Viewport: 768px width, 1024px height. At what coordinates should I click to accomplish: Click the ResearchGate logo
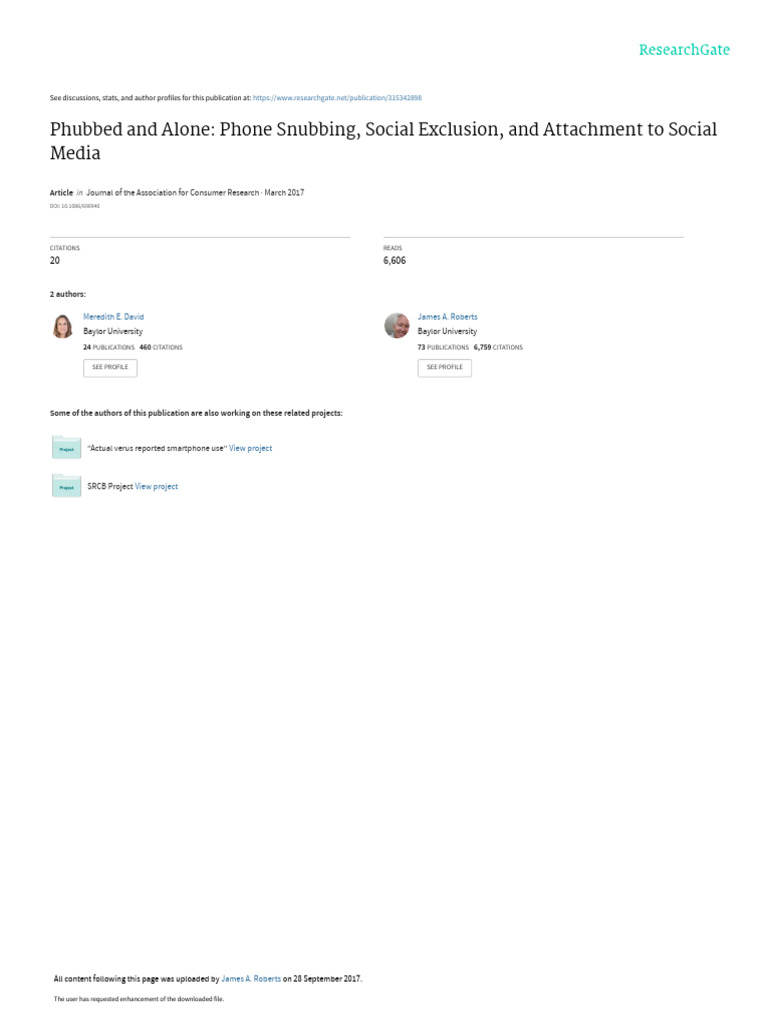[x=684, y=50]
